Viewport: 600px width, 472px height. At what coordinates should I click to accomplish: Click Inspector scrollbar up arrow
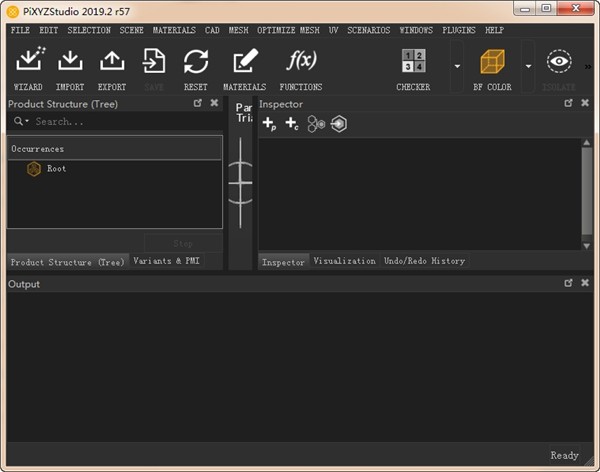click(x=587, y=142)
